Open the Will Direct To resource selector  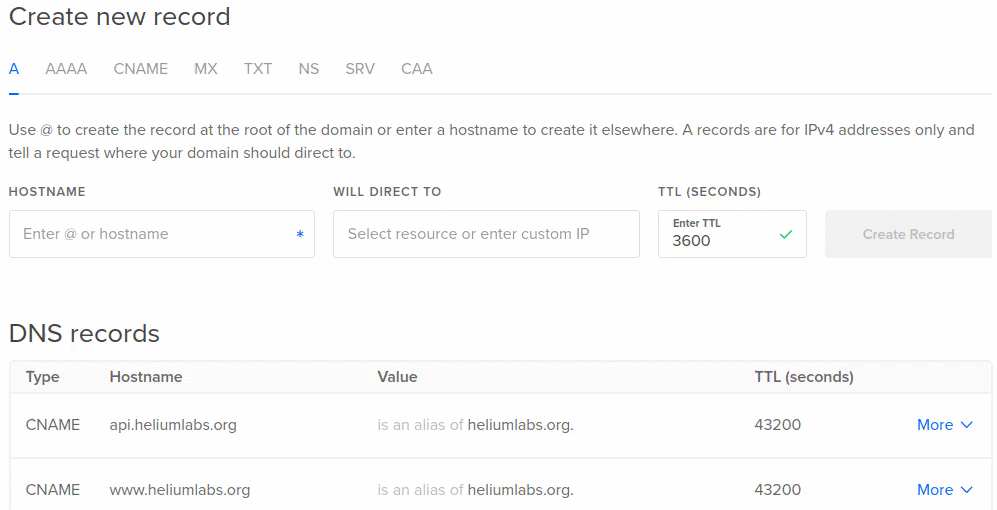(486, 234)
